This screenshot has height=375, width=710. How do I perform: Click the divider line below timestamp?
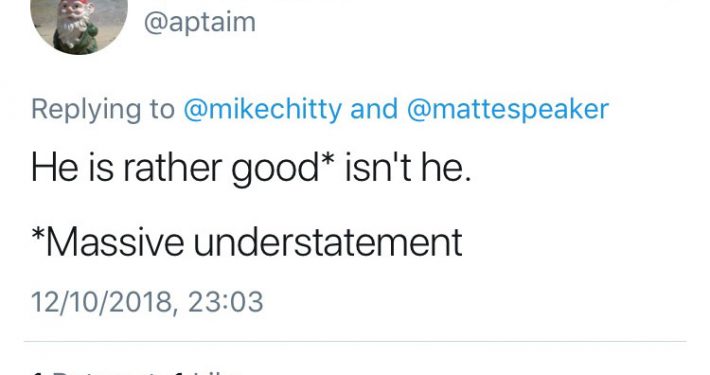coord(355,341)
